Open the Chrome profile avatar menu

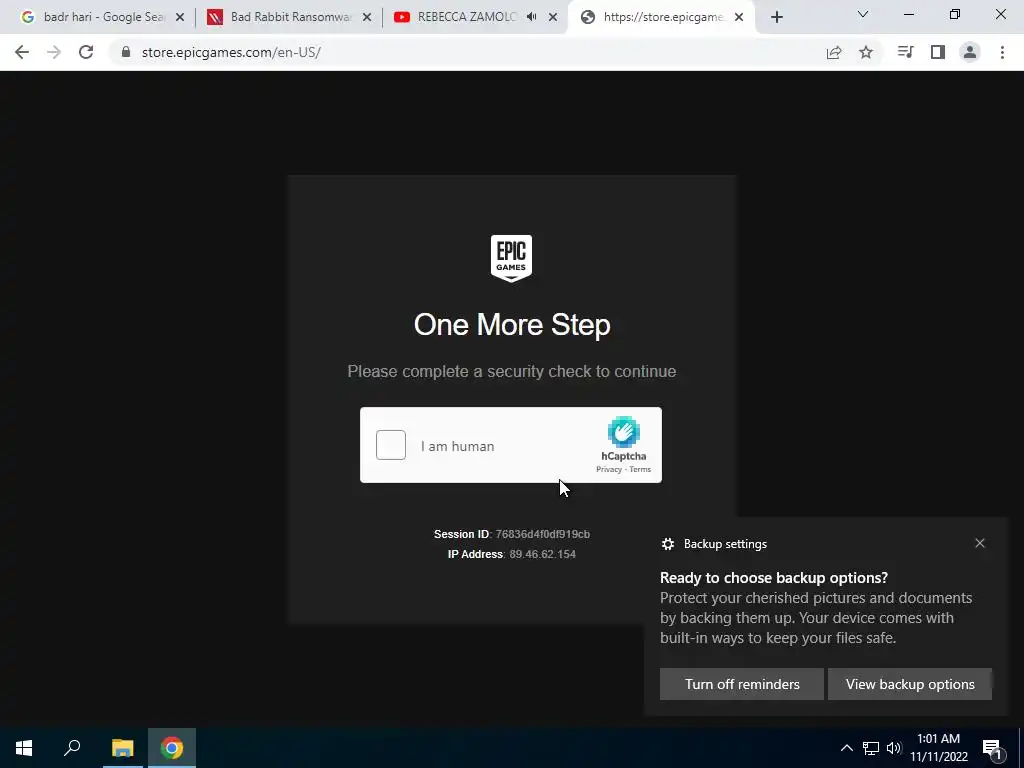[970, 52]
